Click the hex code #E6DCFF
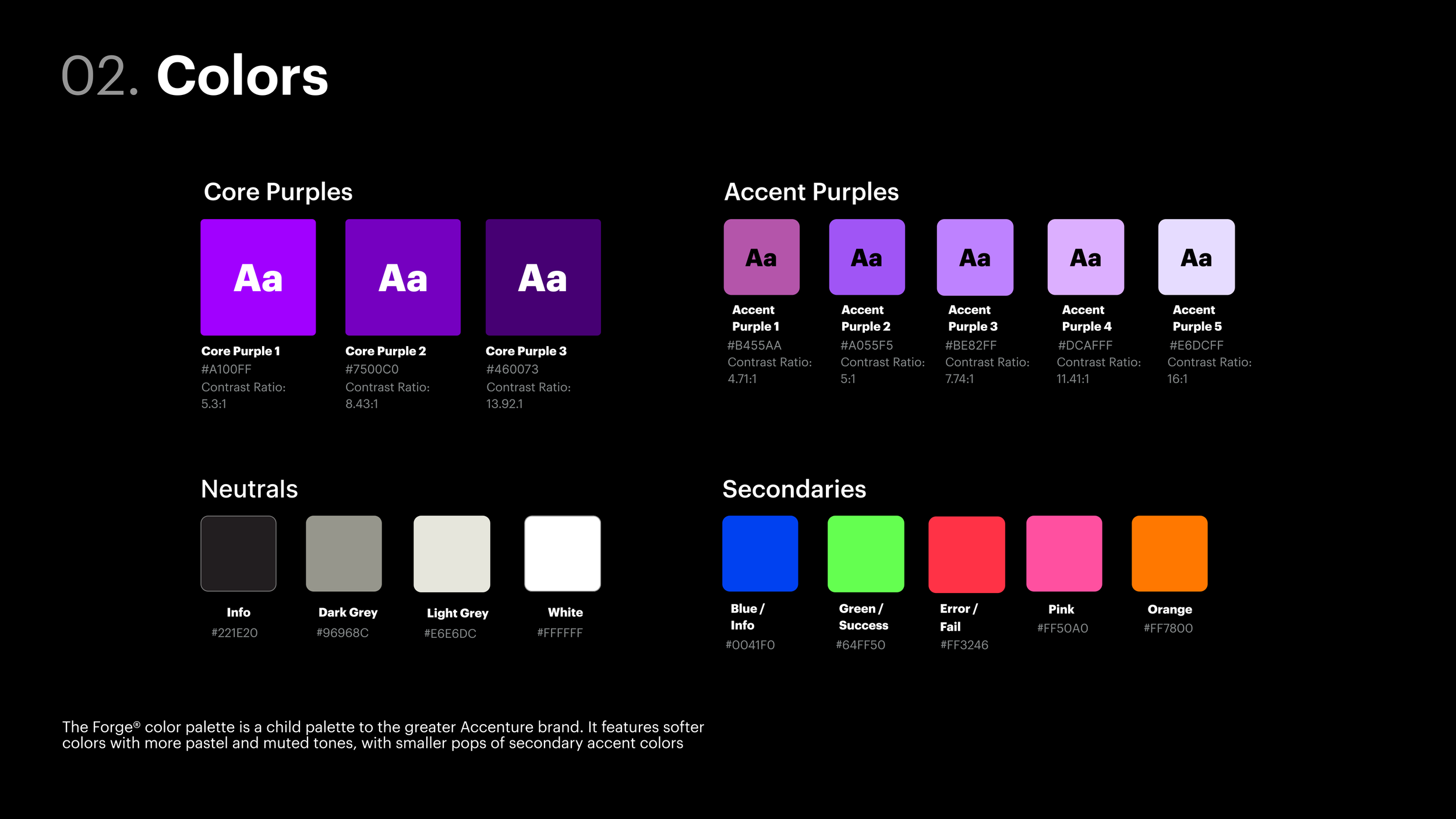This screenshot has width=1456, height=819. click(x=1196, y=345)
